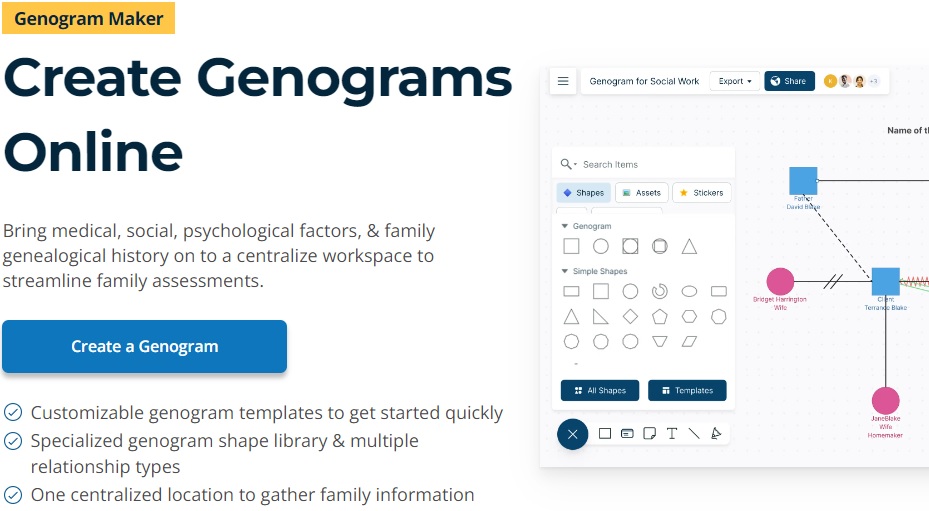
Task: Open the hamburger menu icon
Action: [x=563, y=81]
